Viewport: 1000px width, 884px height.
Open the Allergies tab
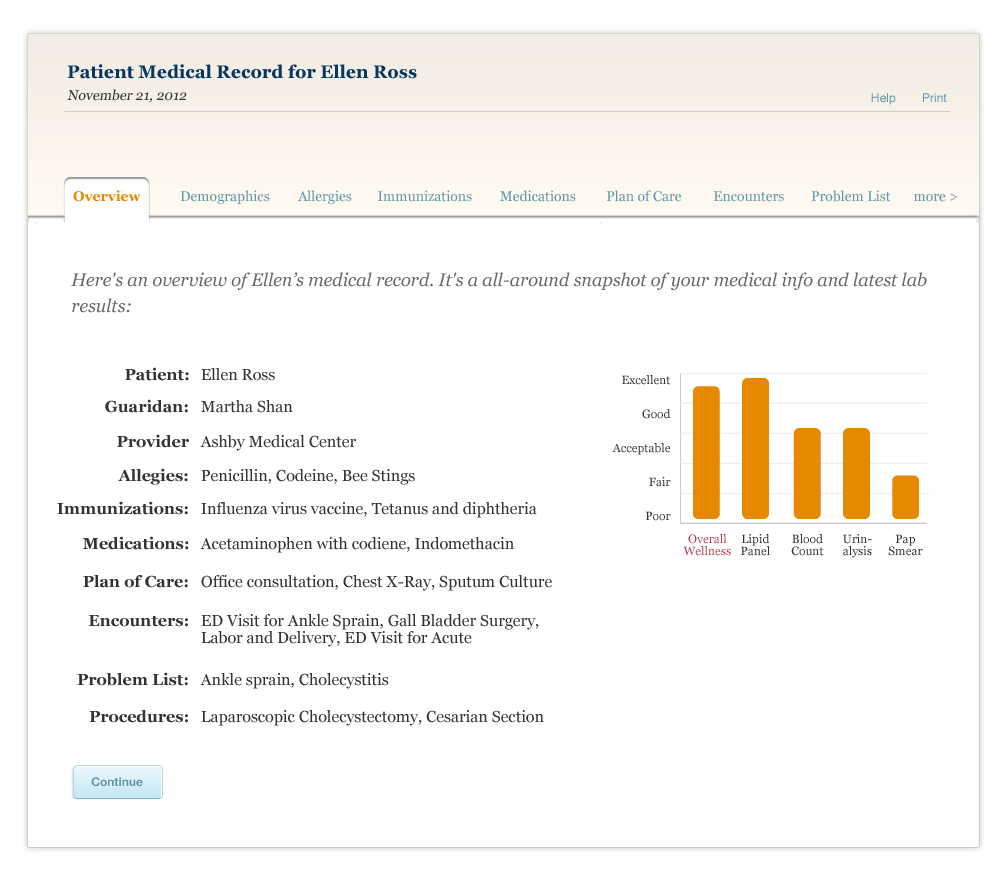coord(325,196)
